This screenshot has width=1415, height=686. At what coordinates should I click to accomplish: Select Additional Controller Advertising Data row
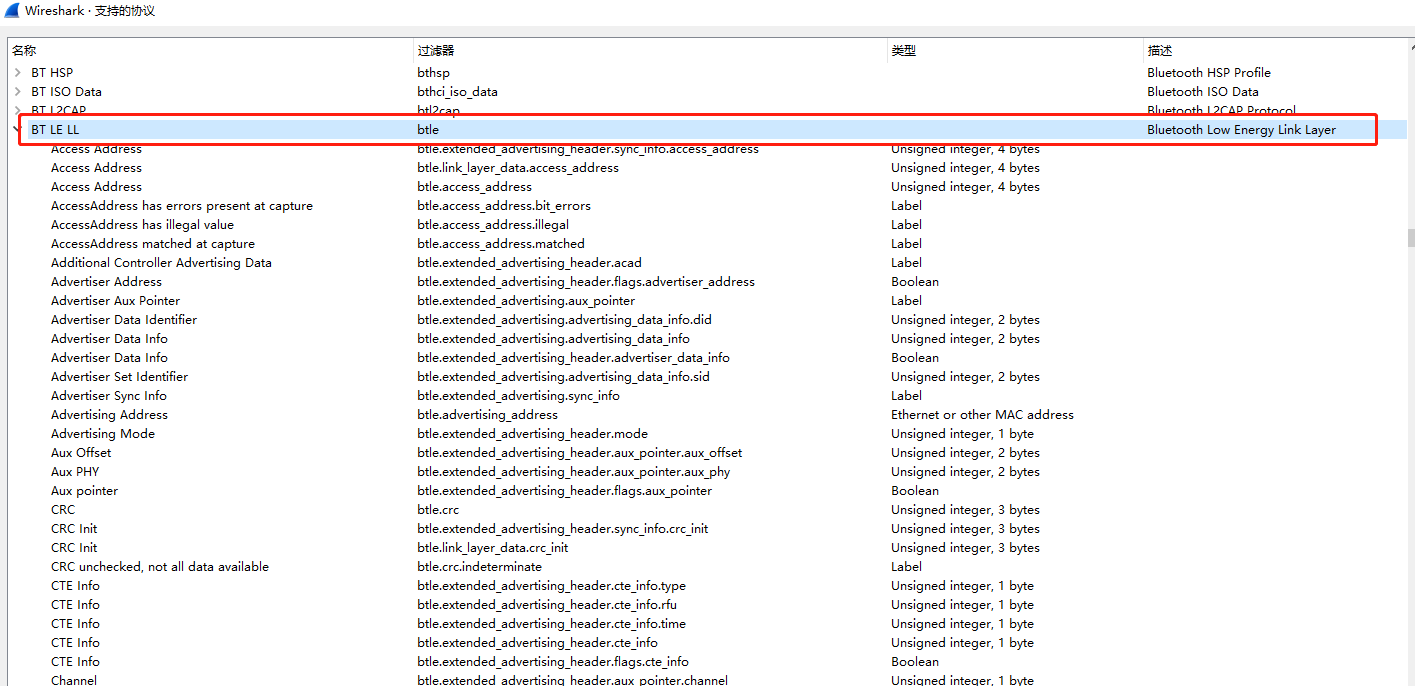[x=161, y=263]
